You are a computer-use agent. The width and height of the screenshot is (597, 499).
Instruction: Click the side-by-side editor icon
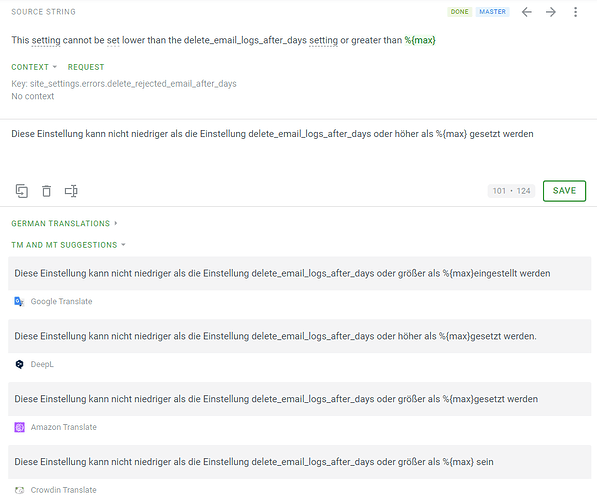tap(71, 191)
